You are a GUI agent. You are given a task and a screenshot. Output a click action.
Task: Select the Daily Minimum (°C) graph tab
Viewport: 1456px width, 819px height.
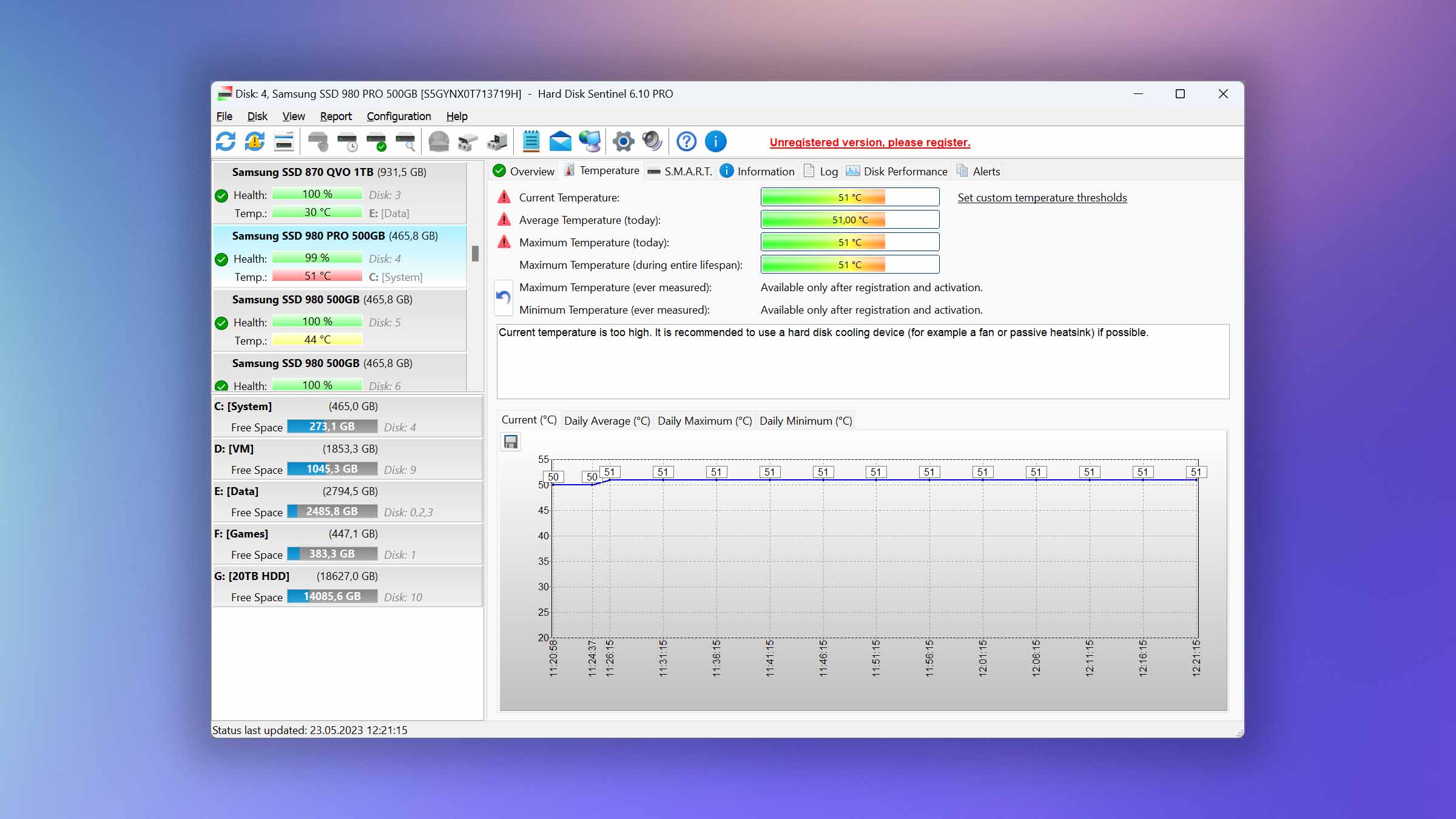806,420
